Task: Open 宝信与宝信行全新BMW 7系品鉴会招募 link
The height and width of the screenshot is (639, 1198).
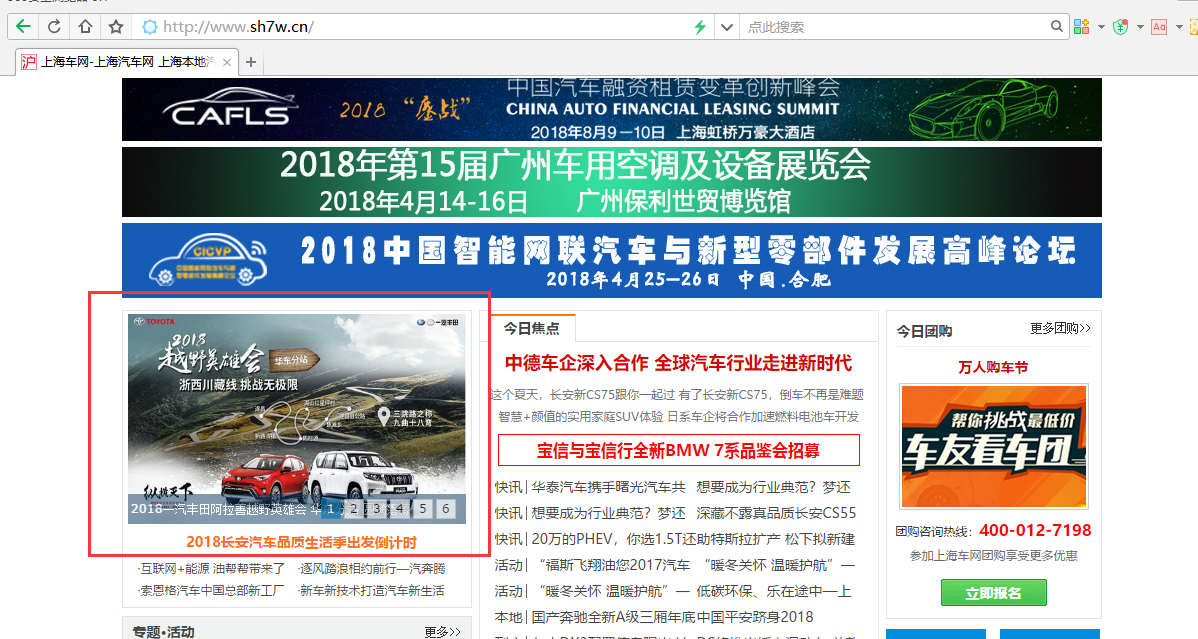Action: click(x=678, y=450)
